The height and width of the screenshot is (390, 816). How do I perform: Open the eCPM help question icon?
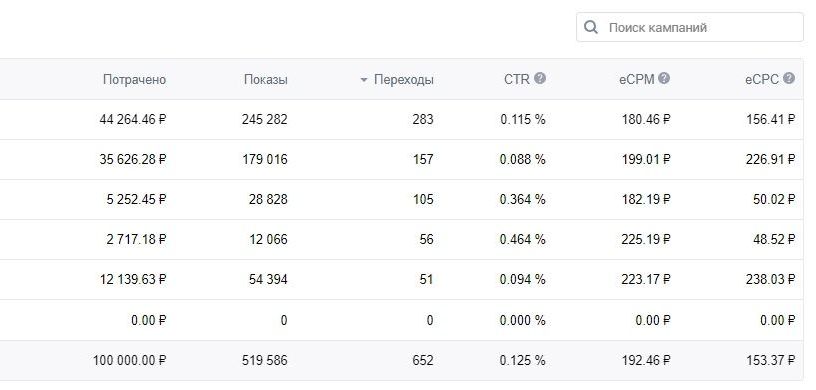point(664,79)
